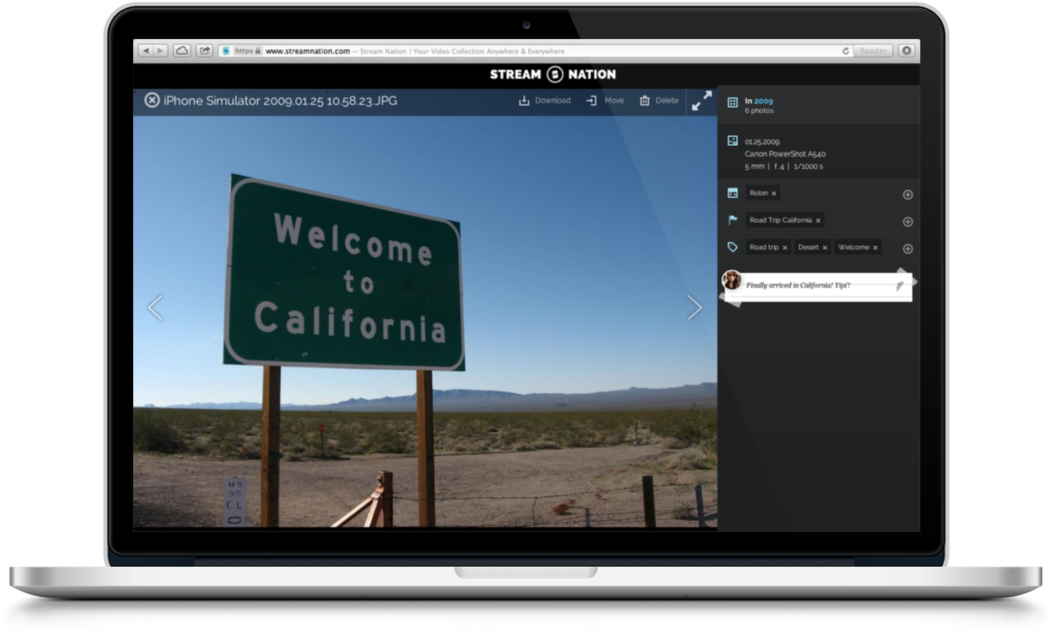The width and height of the screenshot is (1051, 635).
Task: Select the Move icon for this photo
Action: (x=592, y=100)
